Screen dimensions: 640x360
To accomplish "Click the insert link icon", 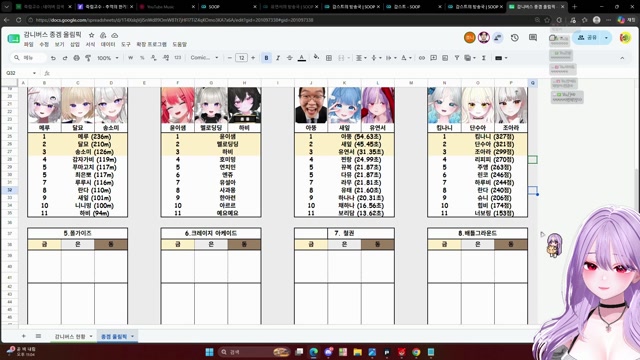I will click(x=422, y=58).
